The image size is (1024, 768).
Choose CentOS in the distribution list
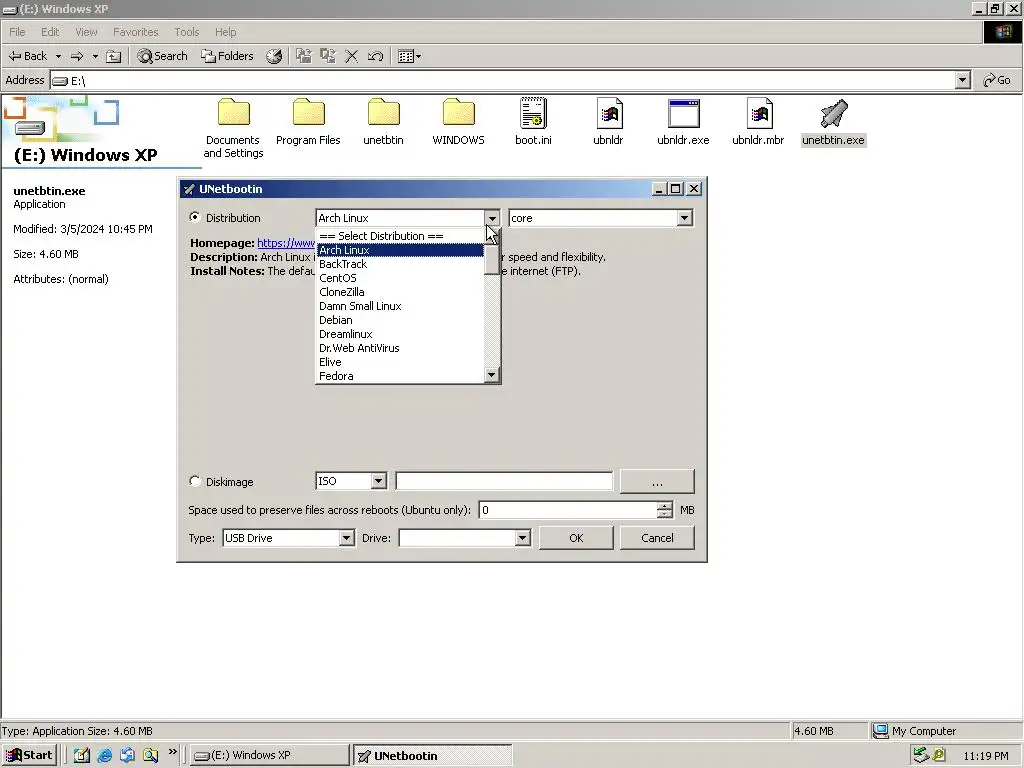[x=400, y=278]
